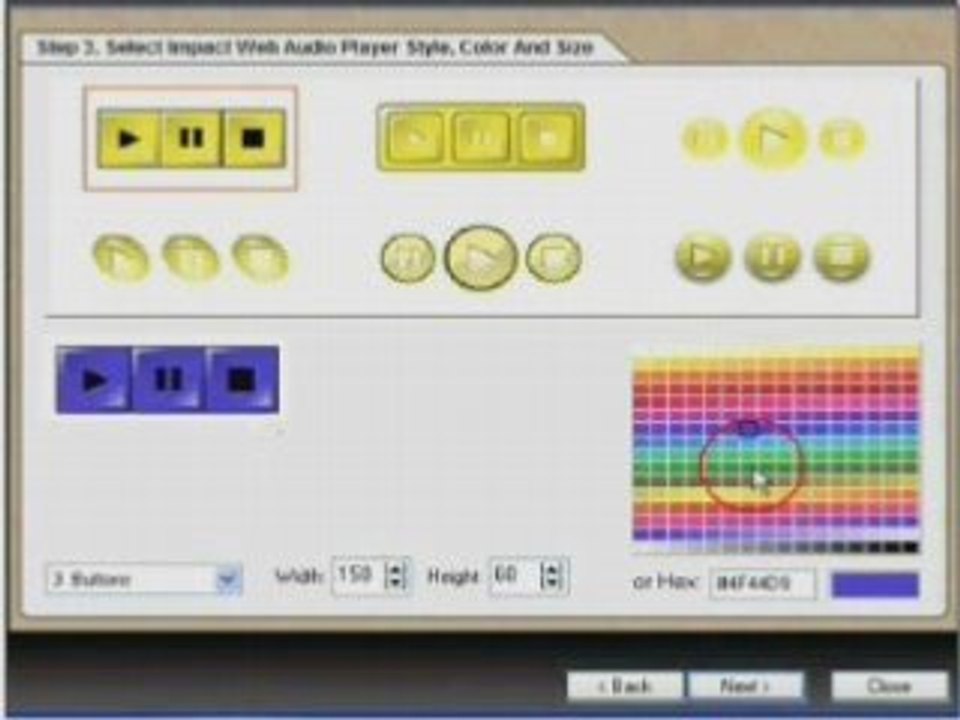
Task: Go to previous step with Back button
Action: click(x=624, y=686)
